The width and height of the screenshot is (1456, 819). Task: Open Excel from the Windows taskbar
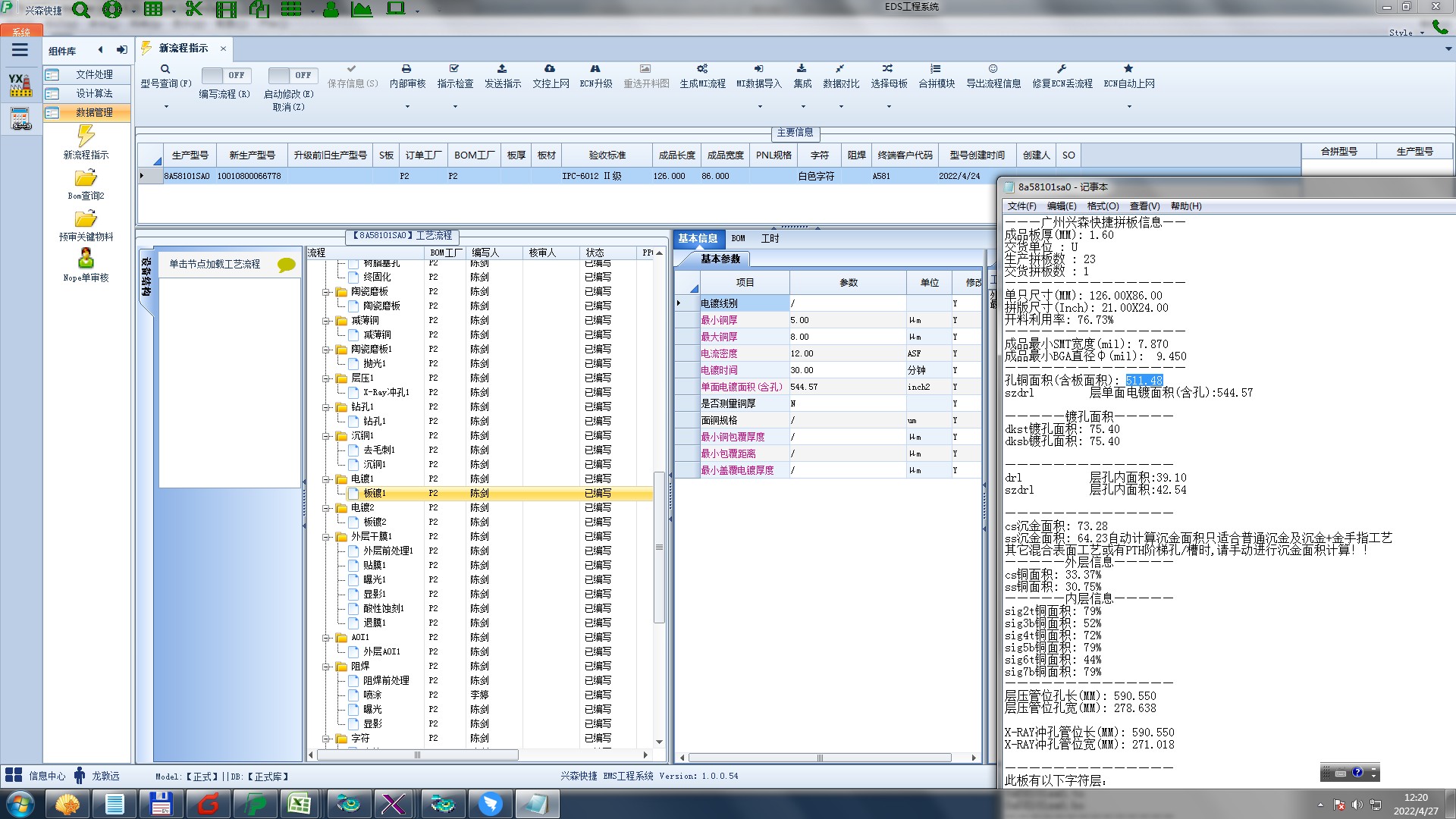pos(300,804)
